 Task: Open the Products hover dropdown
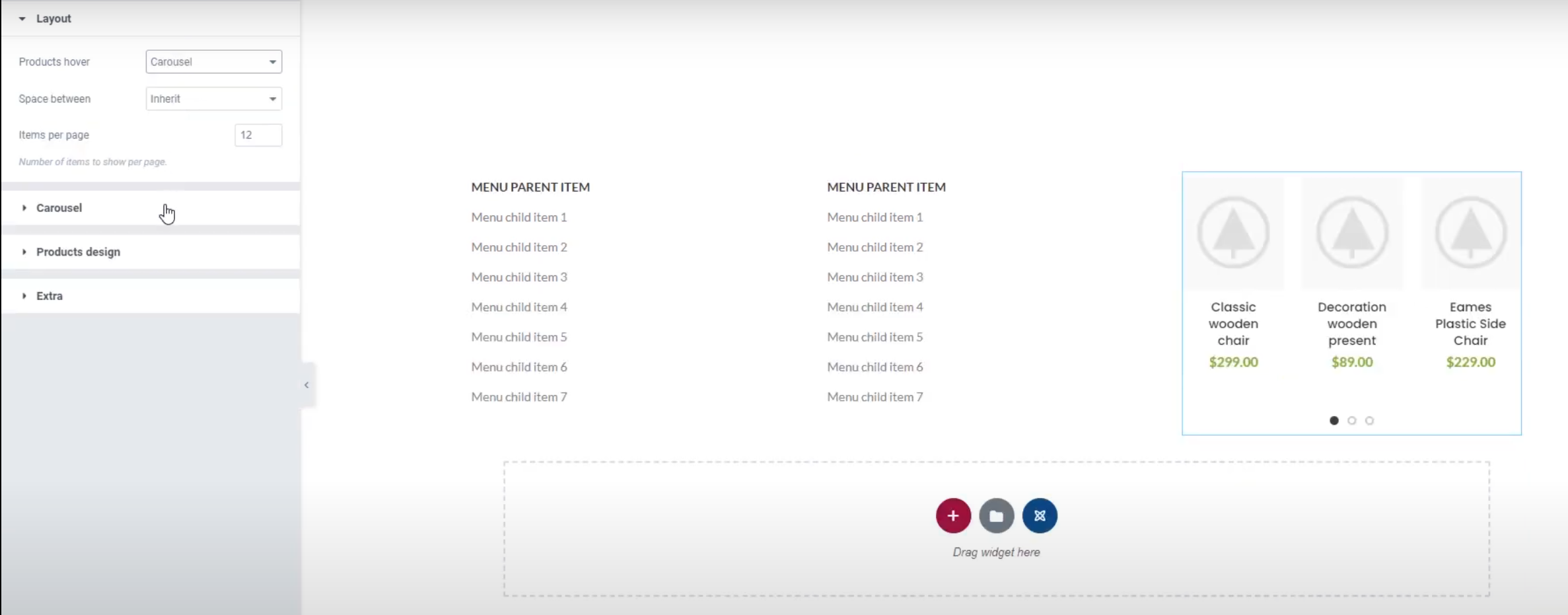(213, 62)
